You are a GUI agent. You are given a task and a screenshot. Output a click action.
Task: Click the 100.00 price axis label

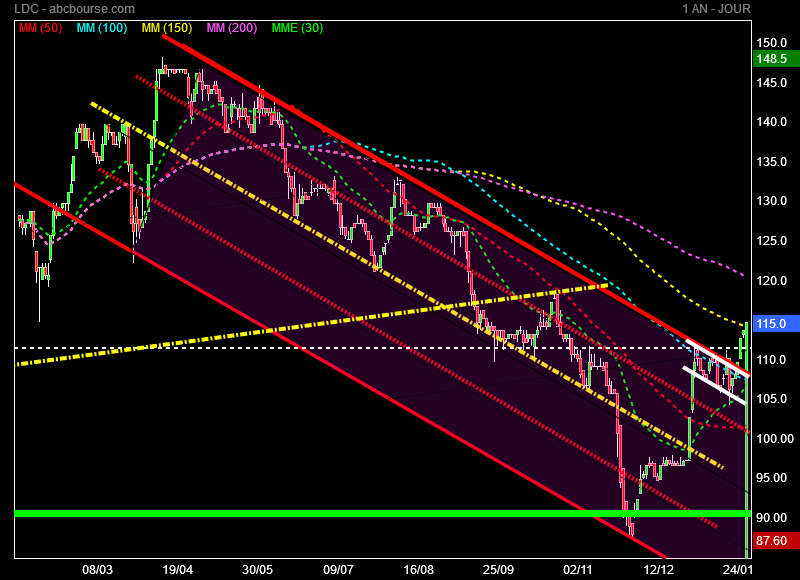pos(775,439)
